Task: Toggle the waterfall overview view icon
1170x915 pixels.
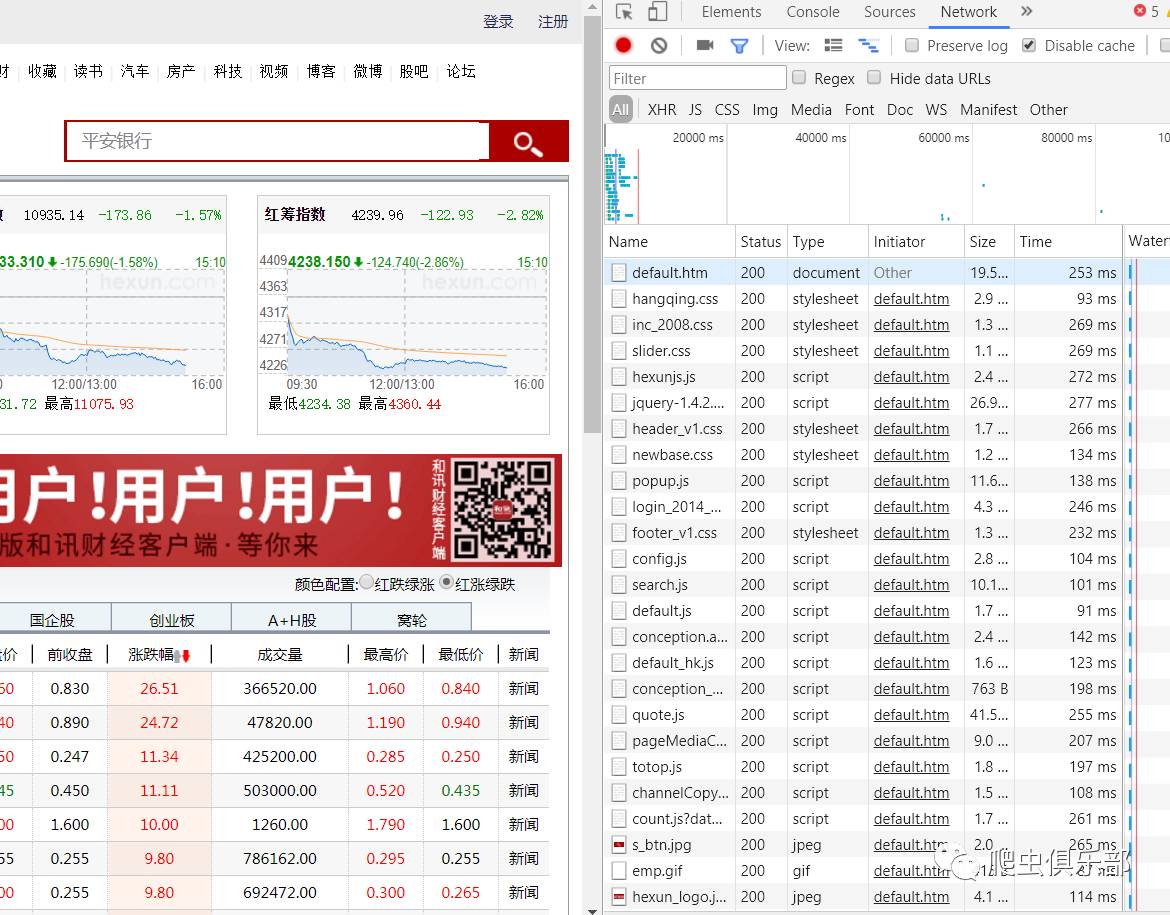Action: coord(869,46)
